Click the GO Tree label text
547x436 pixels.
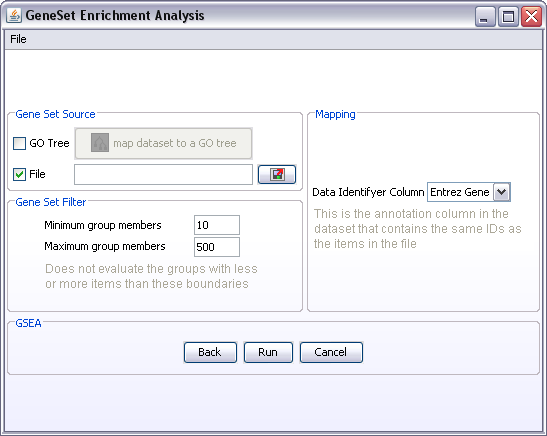(49, 143)
